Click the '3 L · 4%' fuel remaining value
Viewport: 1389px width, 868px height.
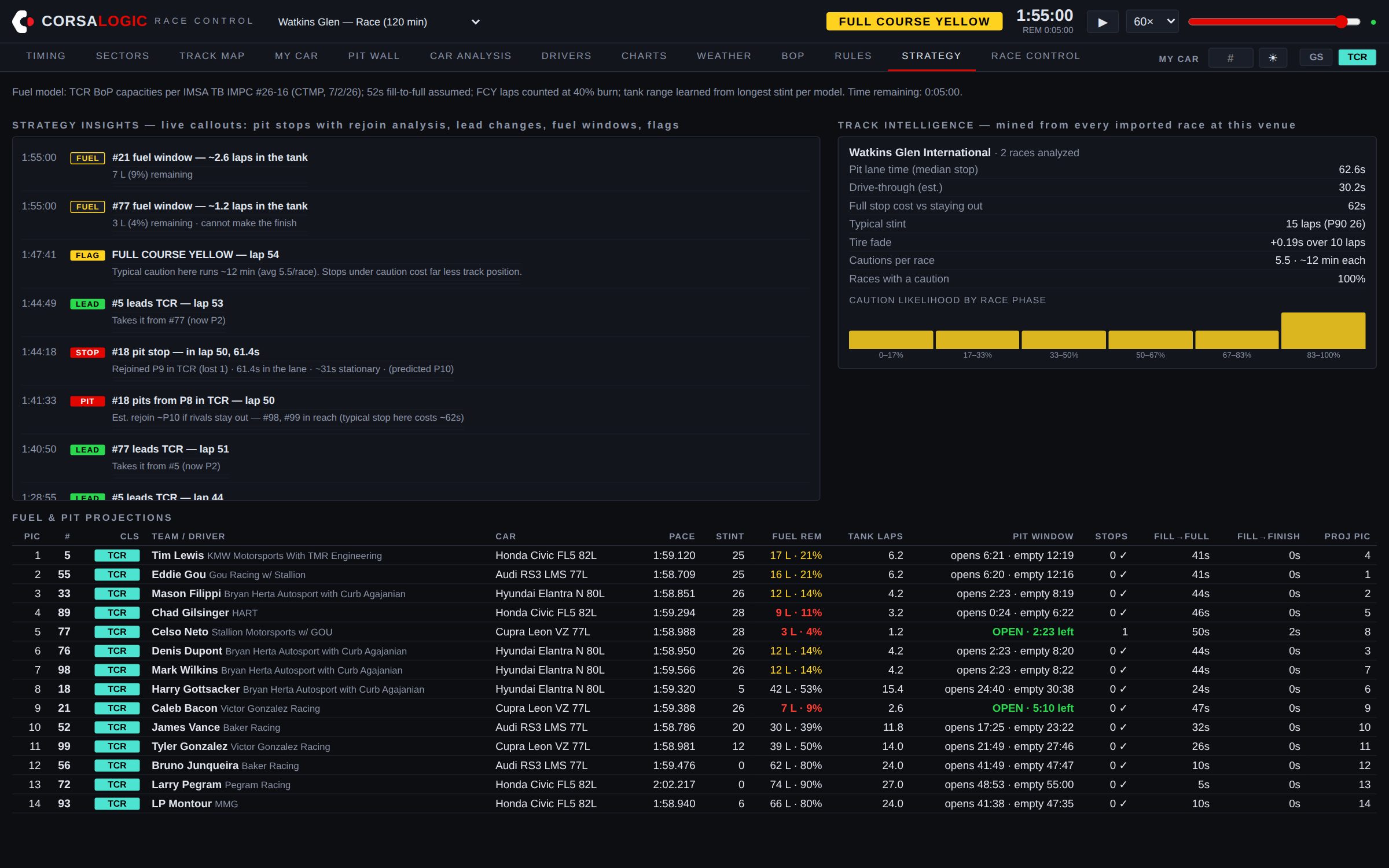click(801, 632)
